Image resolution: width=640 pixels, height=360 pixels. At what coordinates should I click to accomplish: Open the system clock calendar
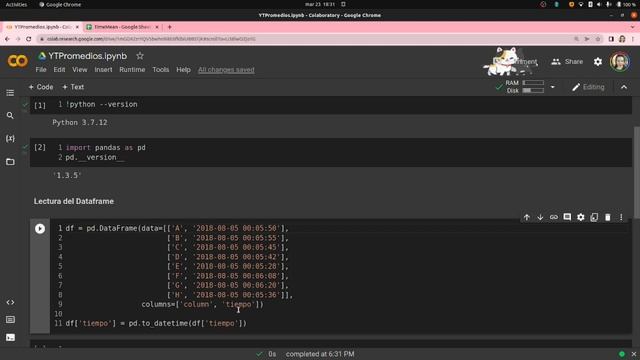(x=320, y=4)
